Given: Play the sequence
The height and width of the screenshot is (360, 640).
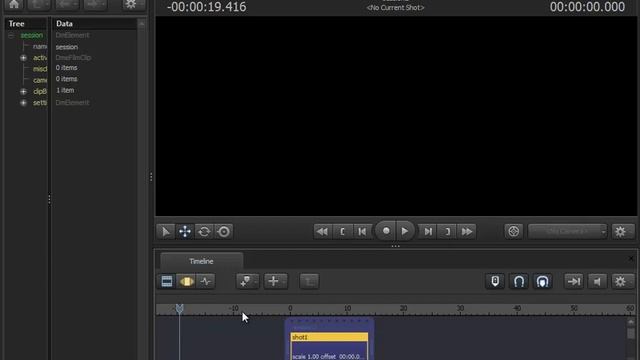Looking at the screenshot, I should [405, 231].
